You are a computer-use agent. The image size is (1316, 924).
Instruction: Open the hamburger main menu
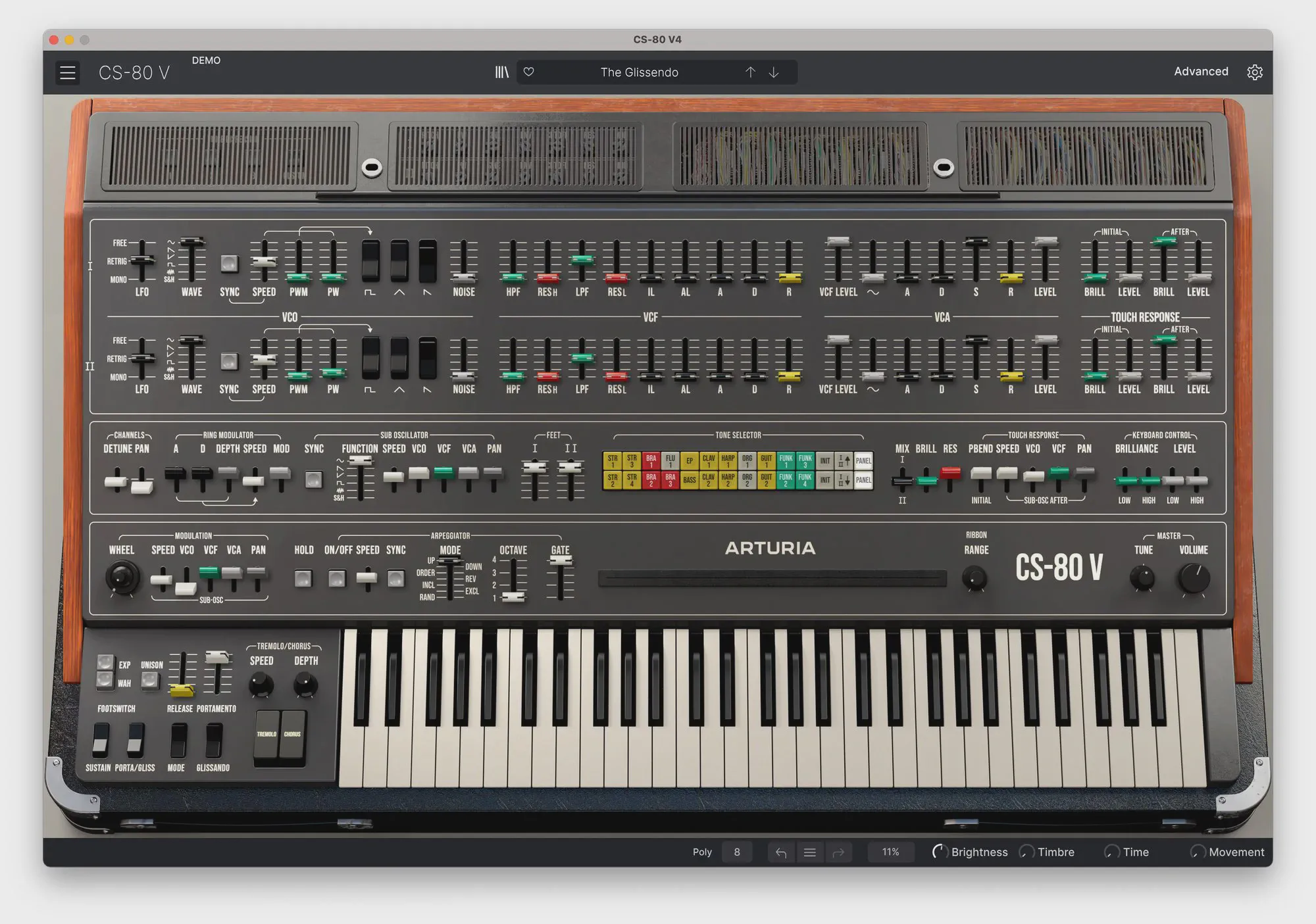coord(68,72)
